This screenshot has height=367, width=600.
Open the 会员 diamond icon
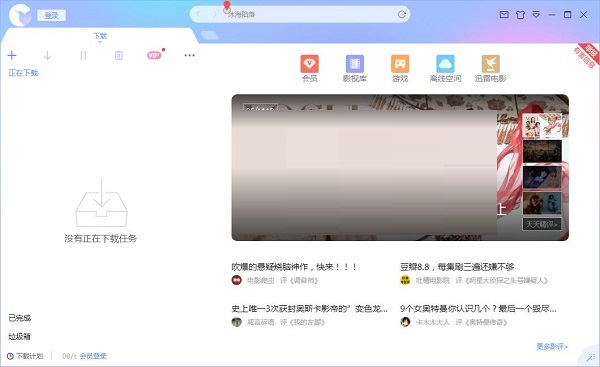point(309,69)
